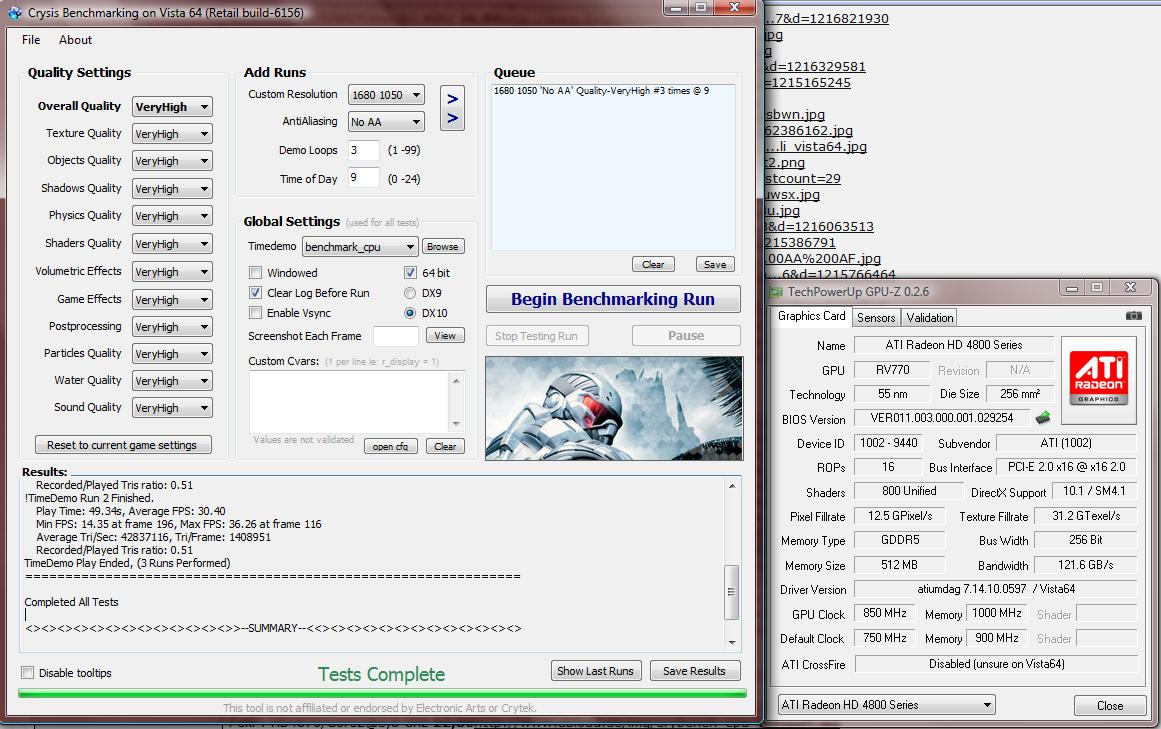Toggle Clear Log Before Run checkbox
This screenshot has width=1161, height=729.
pyautogui.click(x=255, y=292)
